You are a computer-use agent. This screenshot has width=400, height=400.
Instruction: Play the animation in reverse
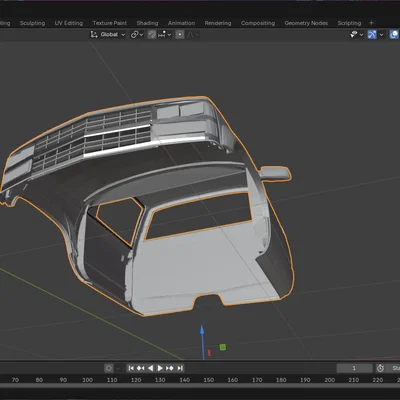(x=150, y=368)
